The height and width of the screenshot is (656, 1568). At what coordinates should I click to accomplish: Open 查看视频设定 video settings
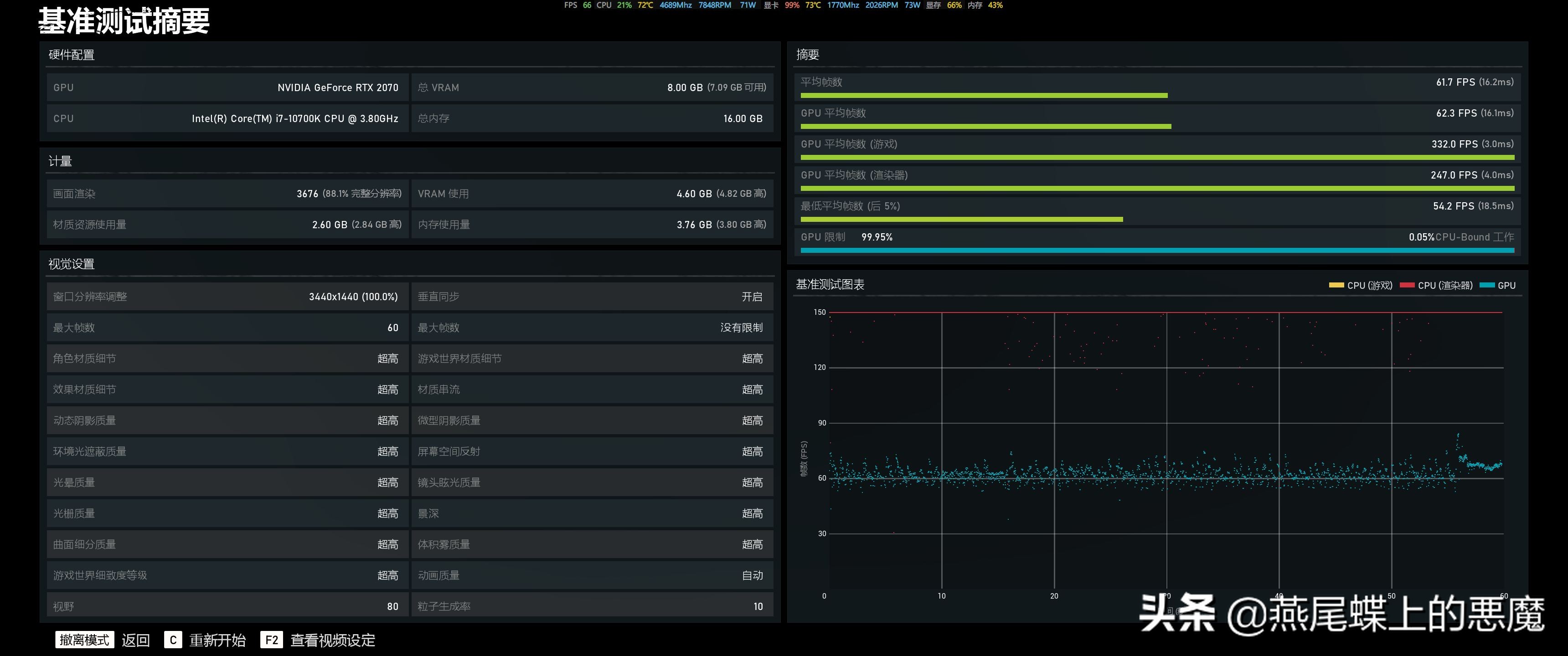(332, 640)
